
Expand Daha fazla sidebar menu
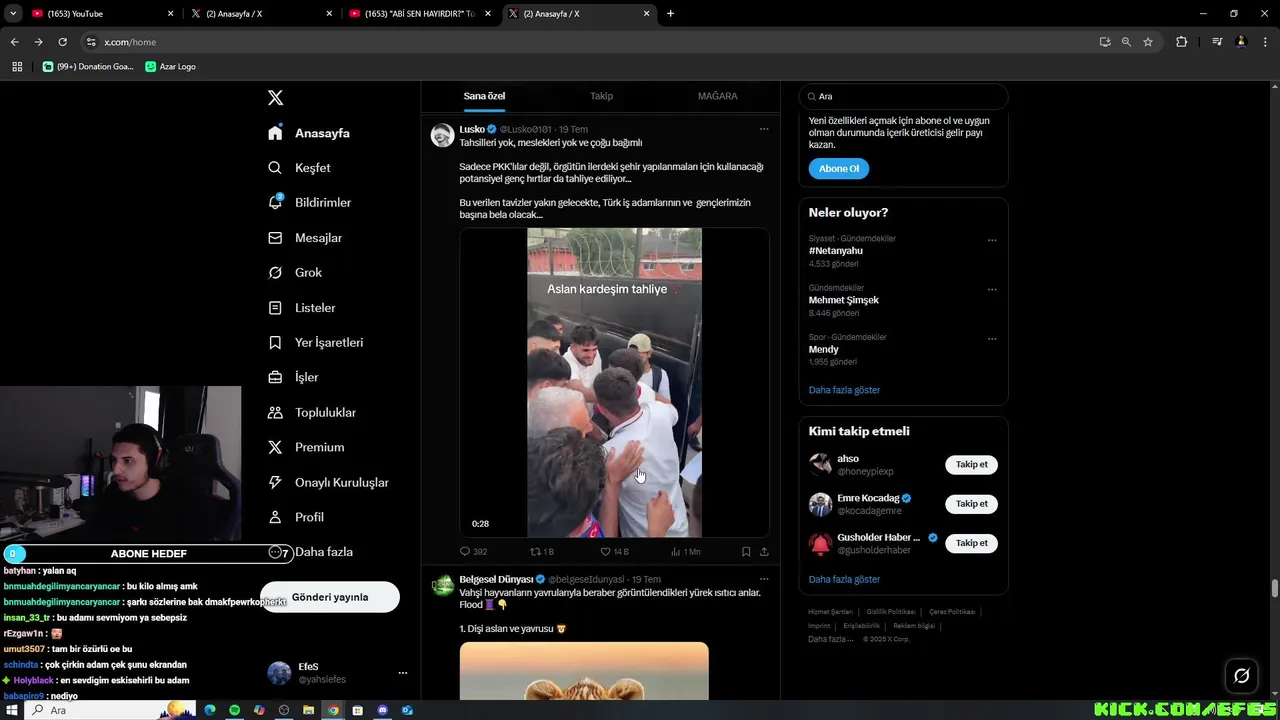(311, 552)
